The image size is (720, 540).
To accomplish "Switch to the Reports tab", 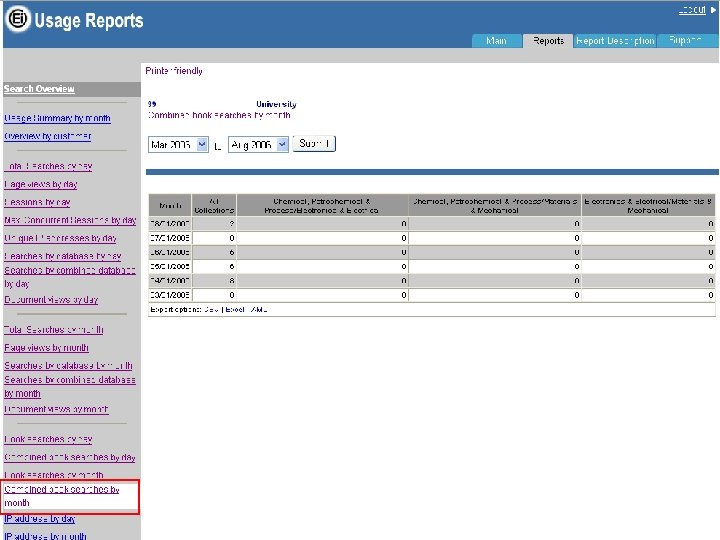I will (x=548, y=41).
